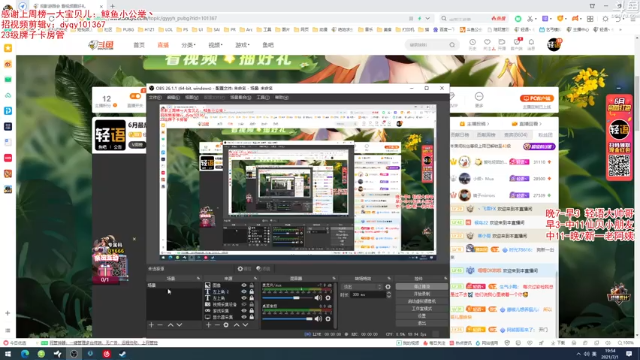Open the Steam icon in the taskbar

point(122,354)
